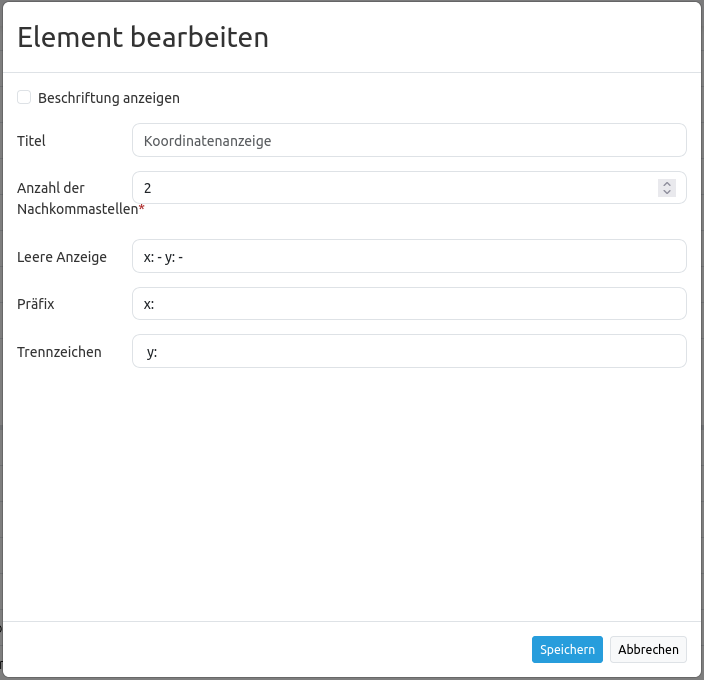This screenshot has width=704, height=680.
Task: Click the 'Anzahl der Nachkommastellen' label
Action: (x=74, y=198)
